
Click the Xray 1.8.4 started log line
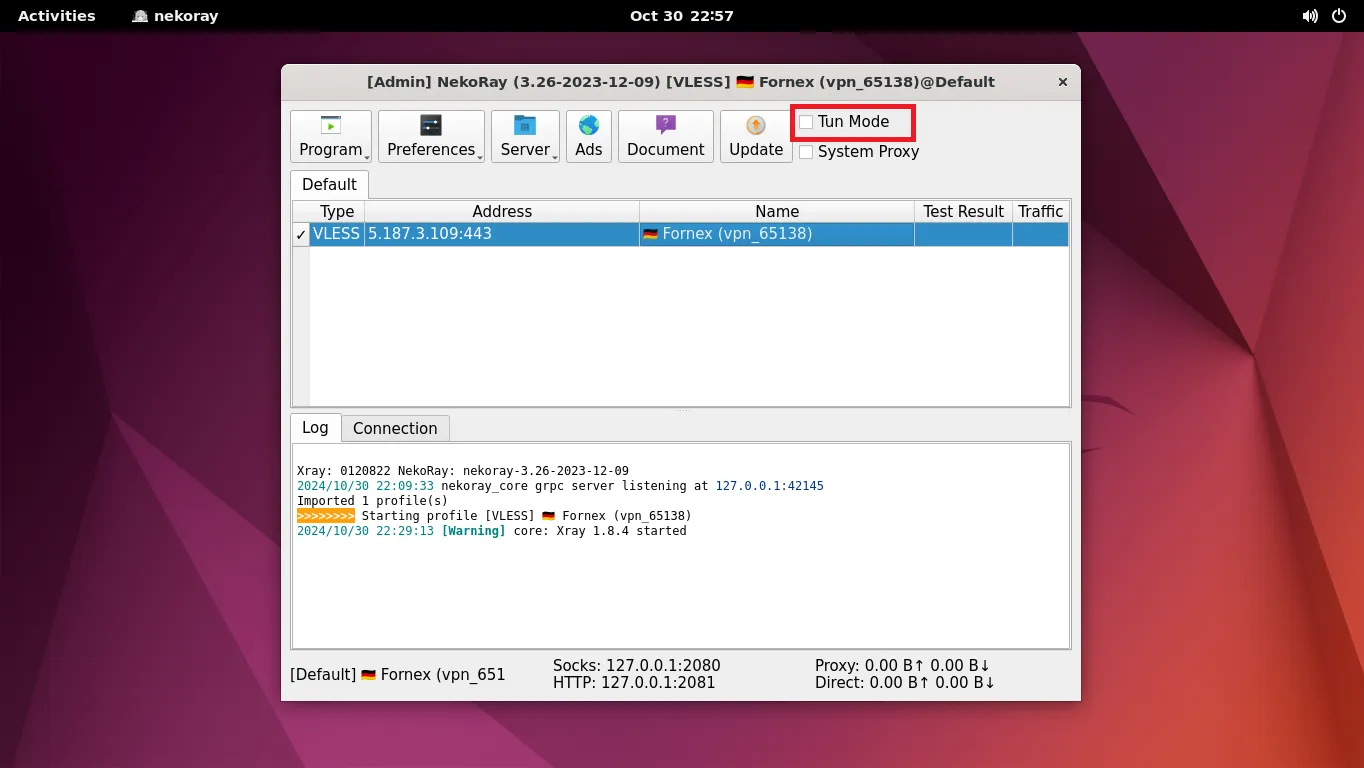pyautogui.click(x=491, y=531)
